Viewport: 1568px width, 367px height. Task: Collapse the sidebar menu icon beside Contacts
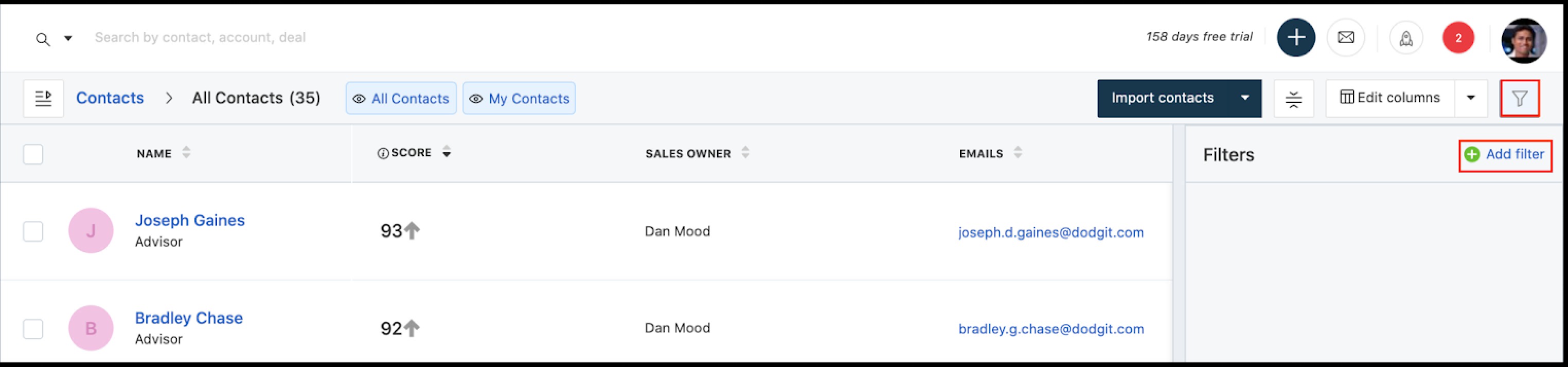43,99
